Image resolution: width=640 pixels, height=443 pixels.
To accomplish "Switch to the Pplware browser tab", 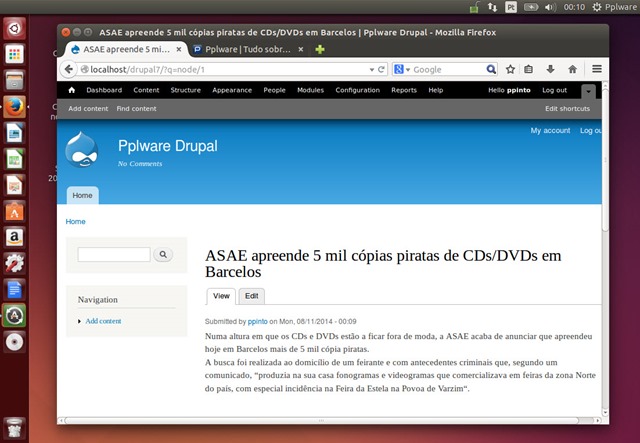I will [x=248, y=49].
